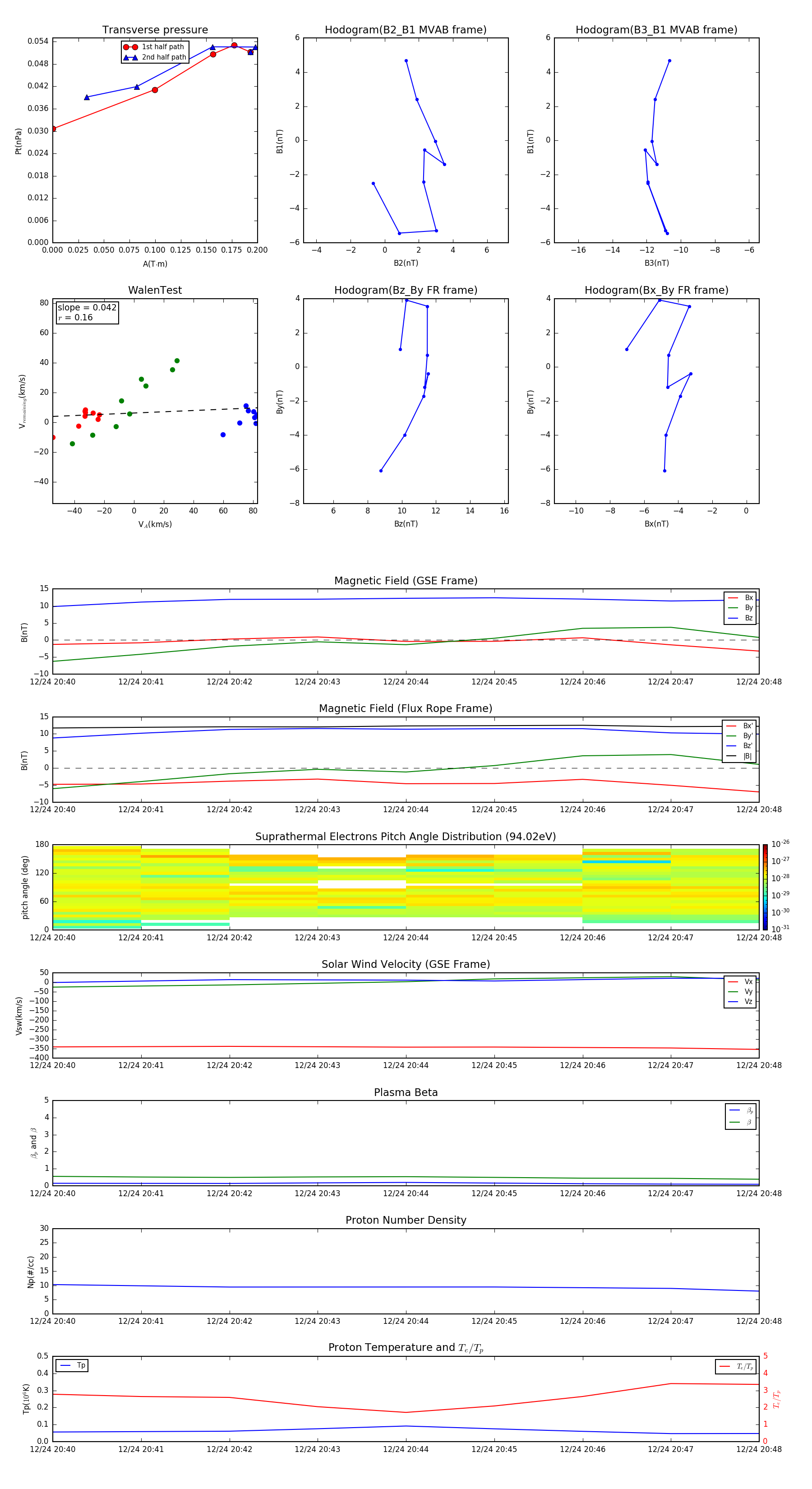Select the "Proton Temperature and Te/Tp" title
The image size is (812, 1489).
tap(406, 1347)
